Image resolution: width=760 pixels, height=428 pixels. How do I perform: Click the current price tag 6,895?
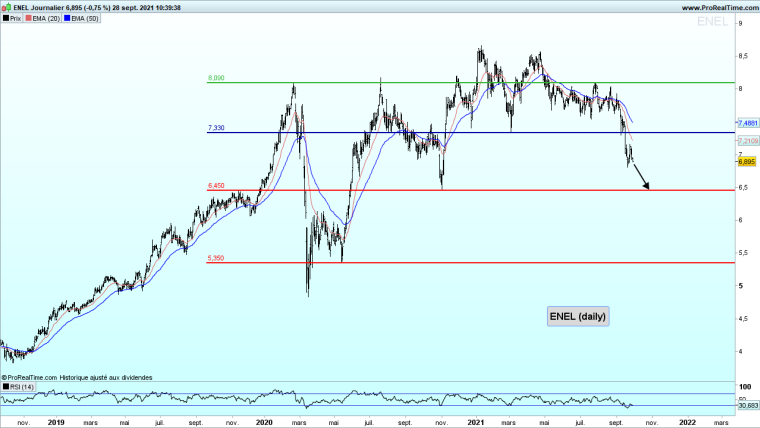coord(747,161)
